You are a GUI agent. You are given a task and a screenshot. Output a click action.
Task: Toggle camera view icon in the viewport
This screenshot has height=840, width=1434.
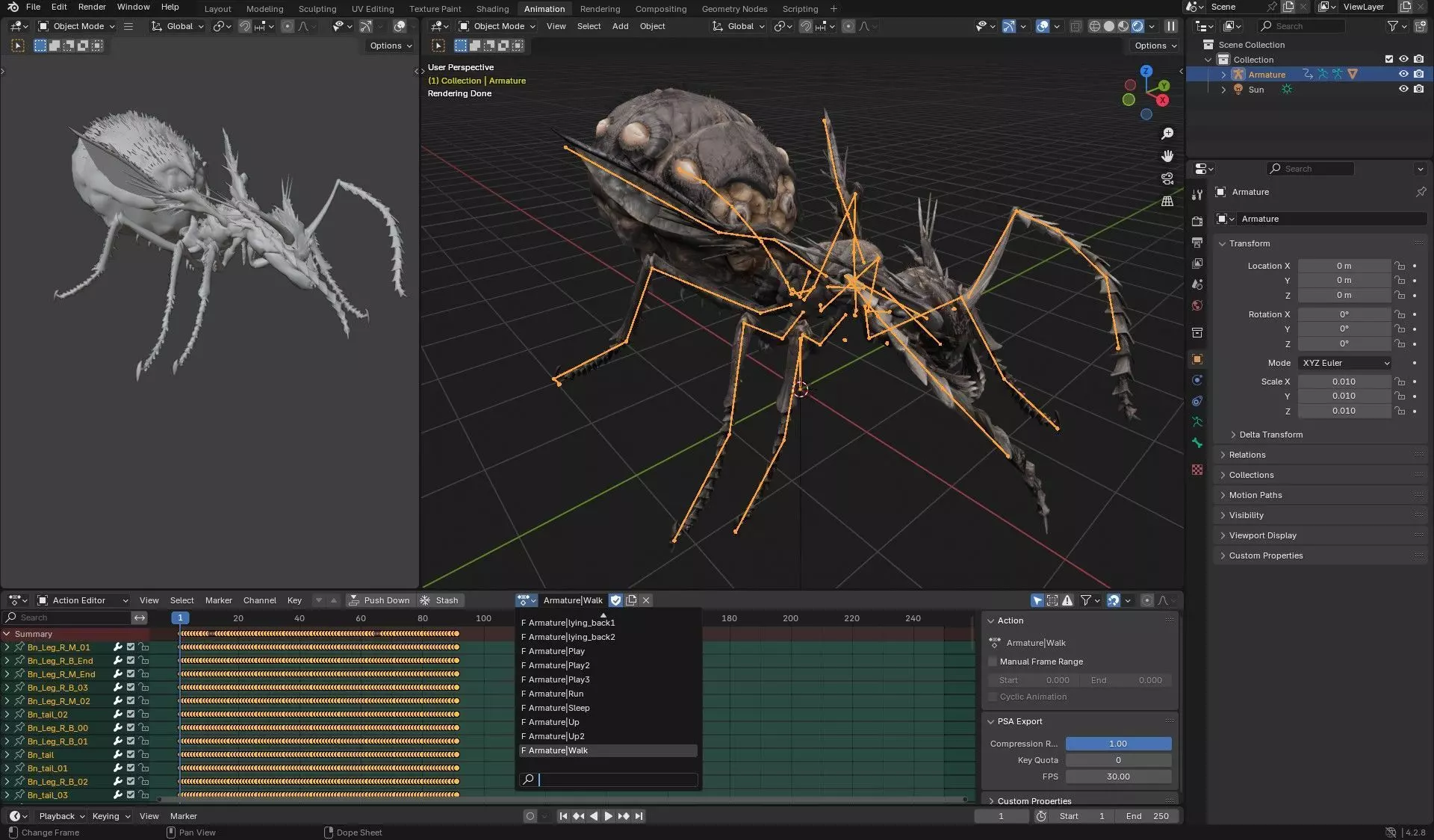1167,178
